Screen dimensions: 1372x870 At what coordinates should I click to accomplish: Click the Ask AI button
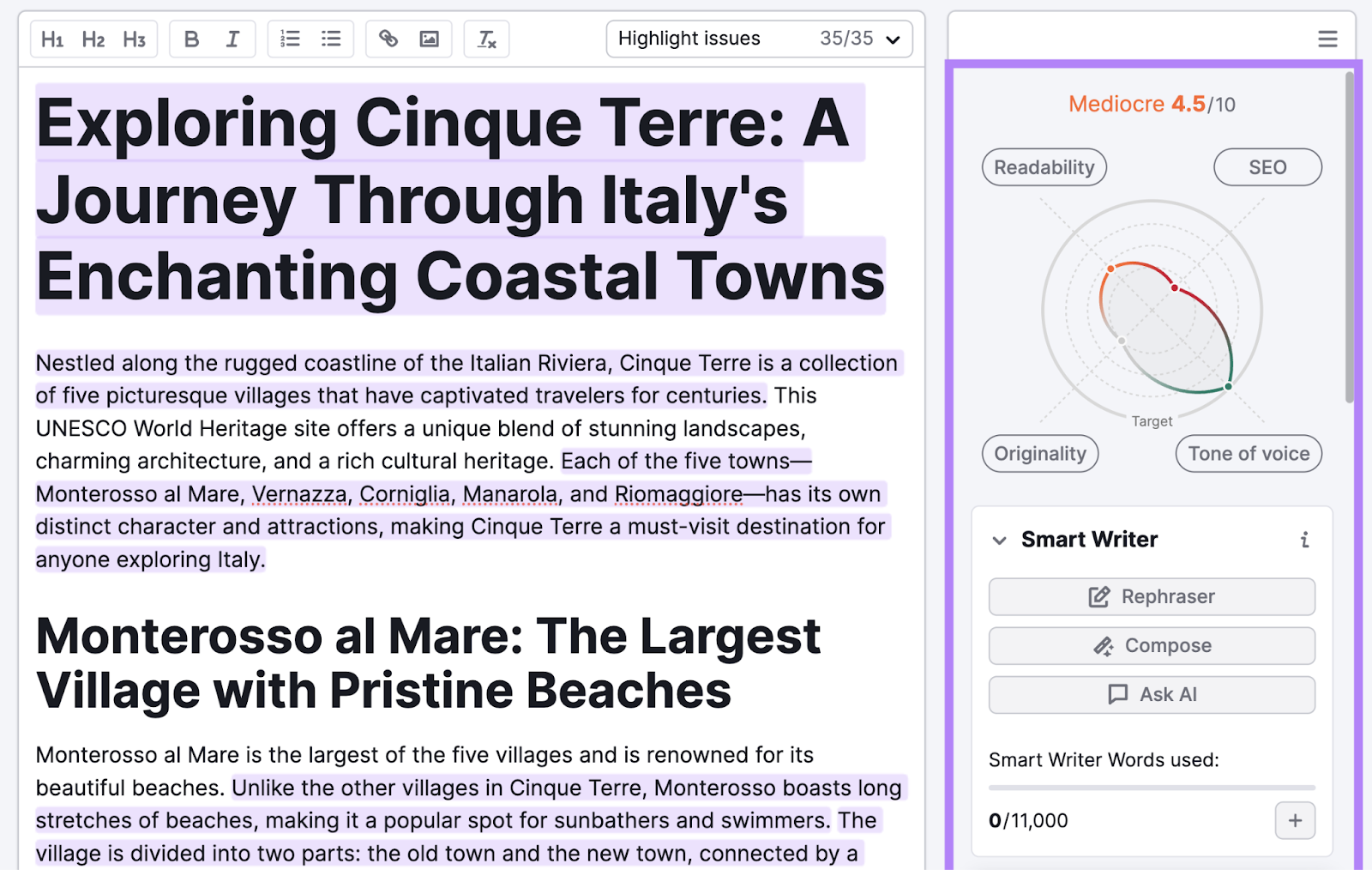1151,694
